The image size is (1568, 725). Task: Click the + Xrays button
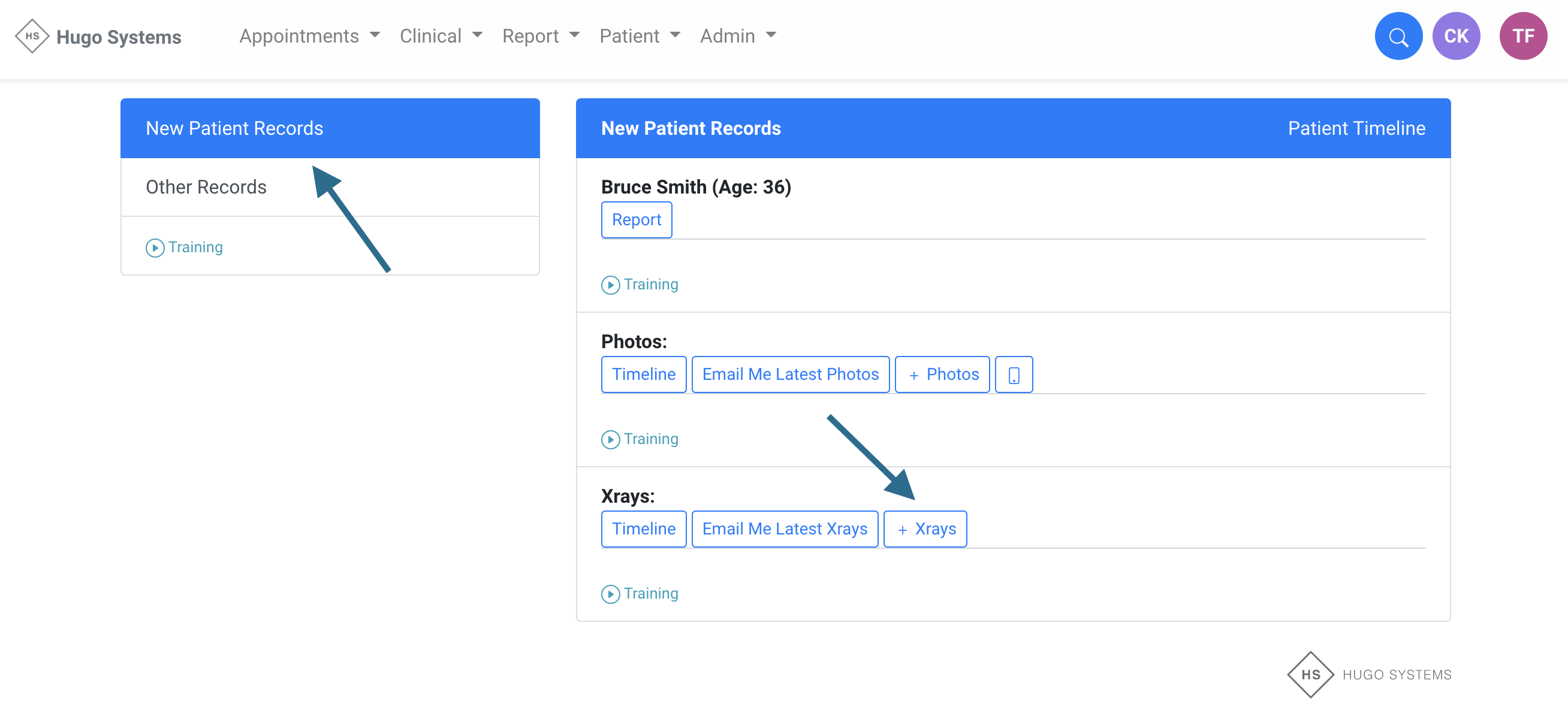click(925, 529)
